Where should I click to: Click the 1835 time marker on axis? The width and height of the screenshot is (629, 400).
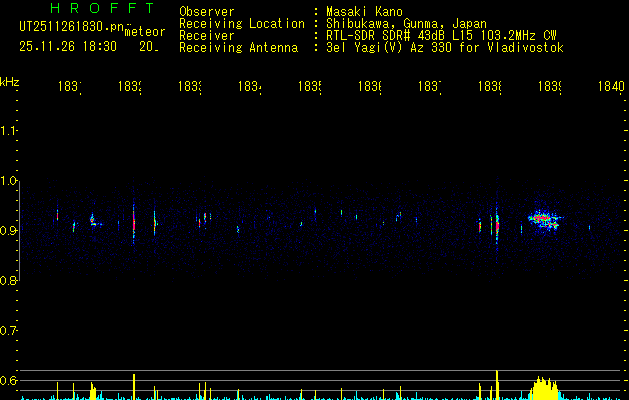pyautogui.click(x=310, y=86)
